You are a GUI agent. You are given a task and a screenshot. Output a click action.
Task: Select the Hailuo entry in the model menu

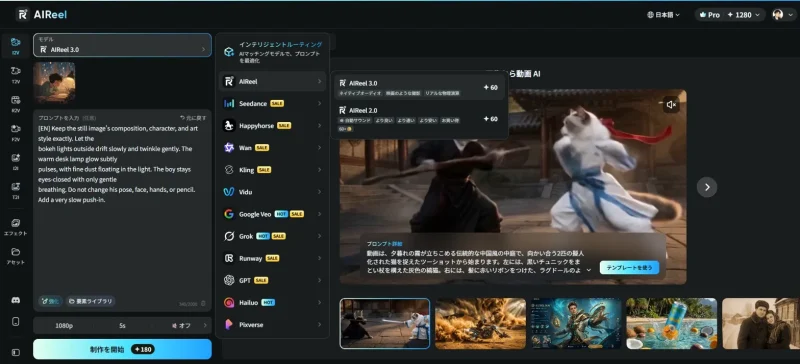point(272,303)
